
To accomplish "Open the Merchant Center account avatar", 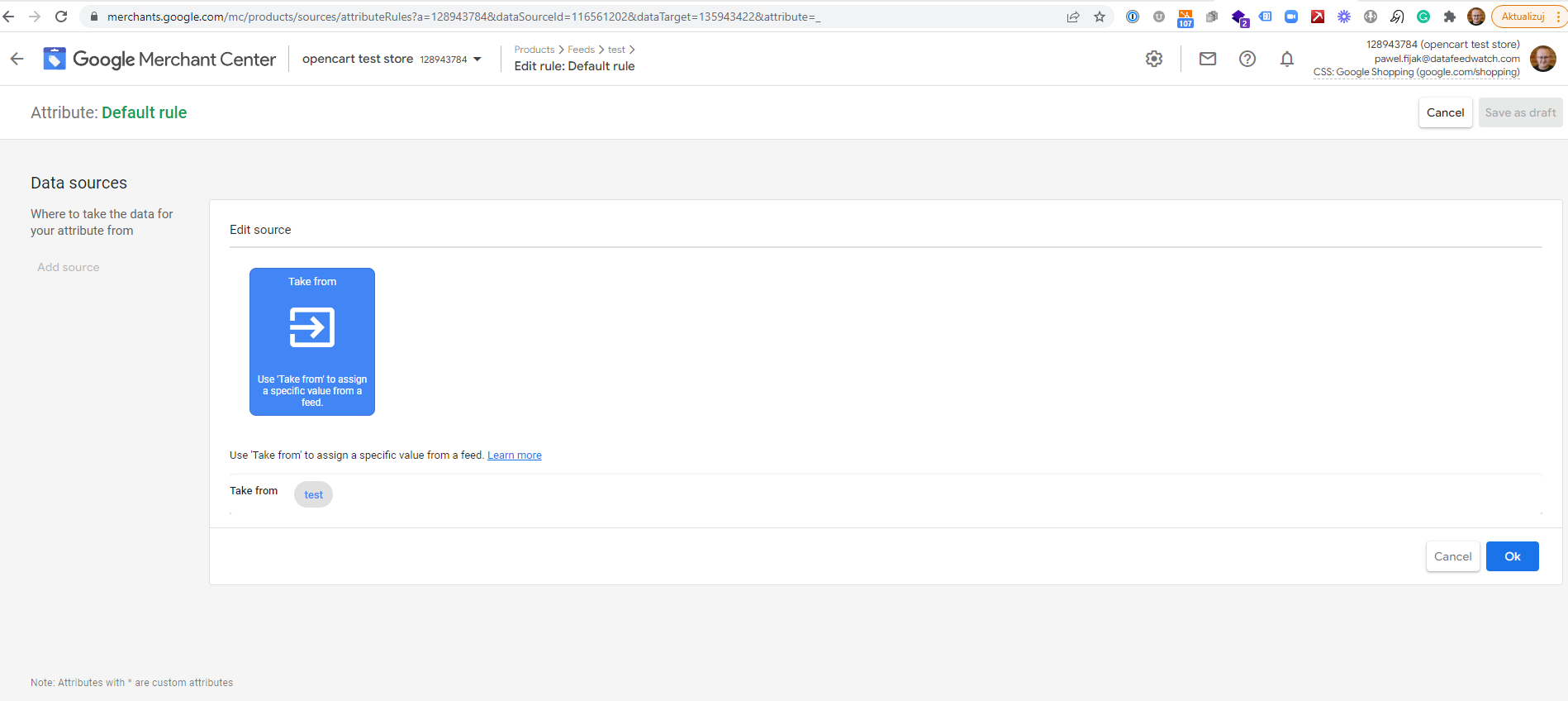I will tap(1543, 59).
